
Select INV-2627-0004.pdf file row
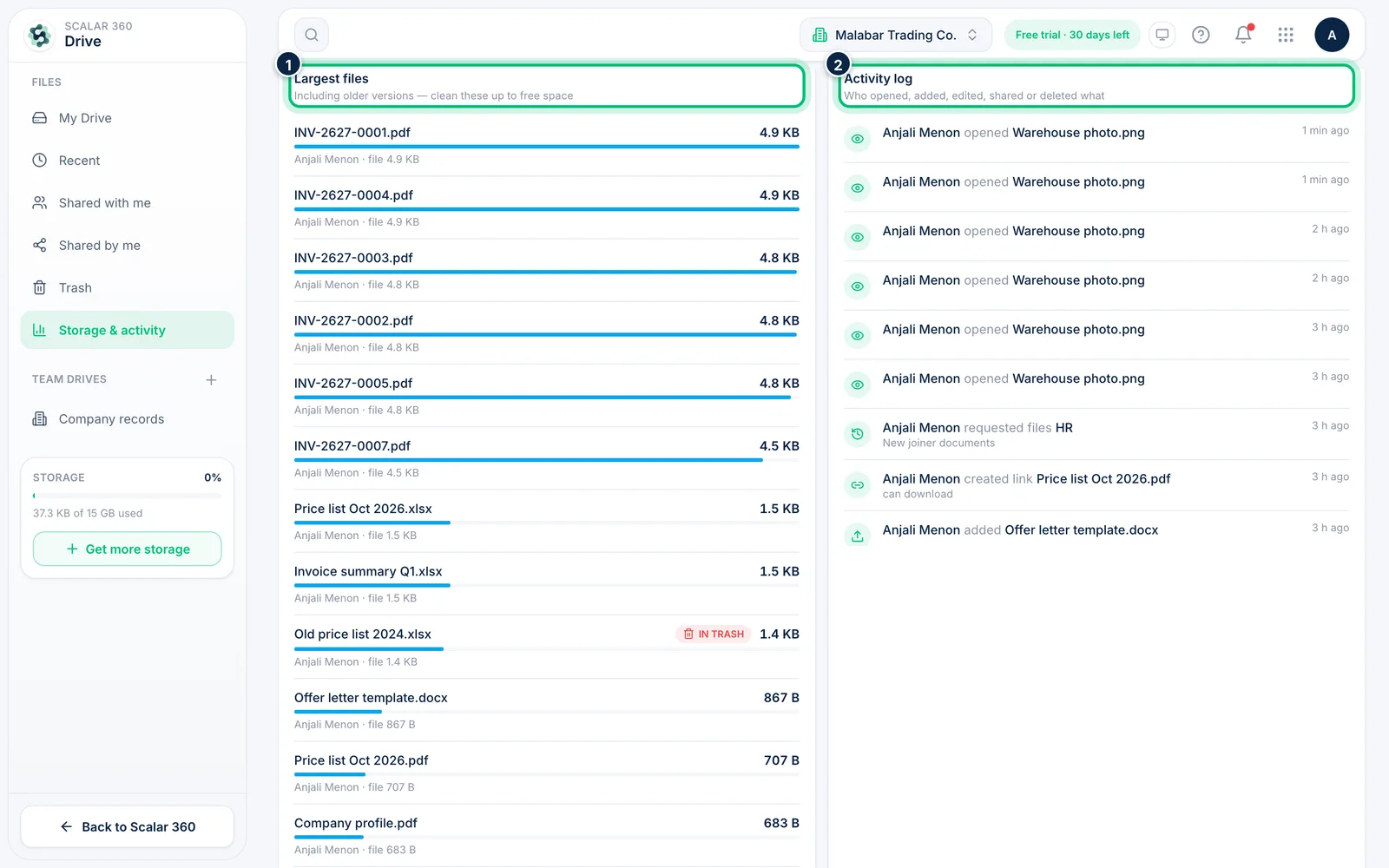click(x=547, y=207)
